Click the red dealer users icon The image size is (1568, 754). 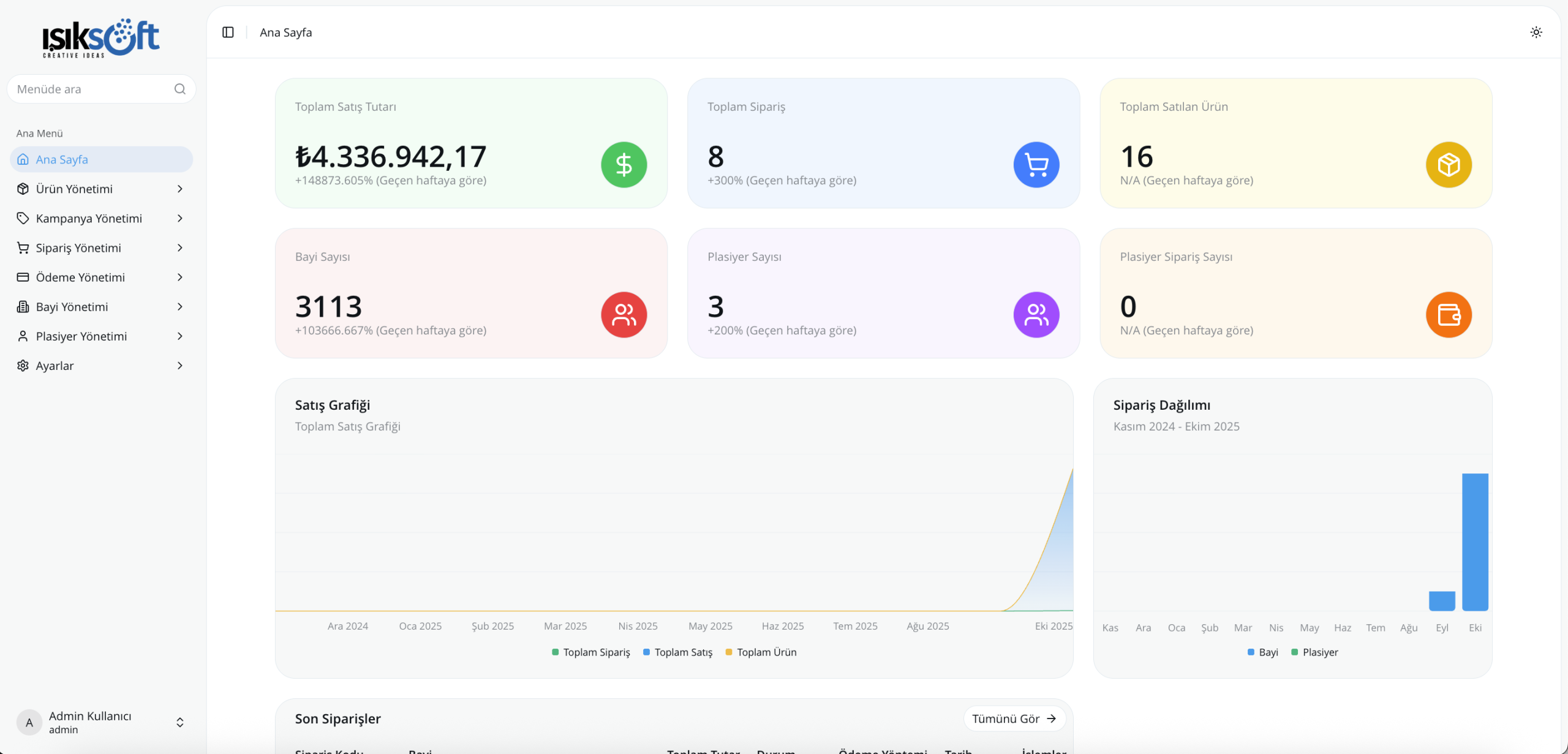point(624,315)
